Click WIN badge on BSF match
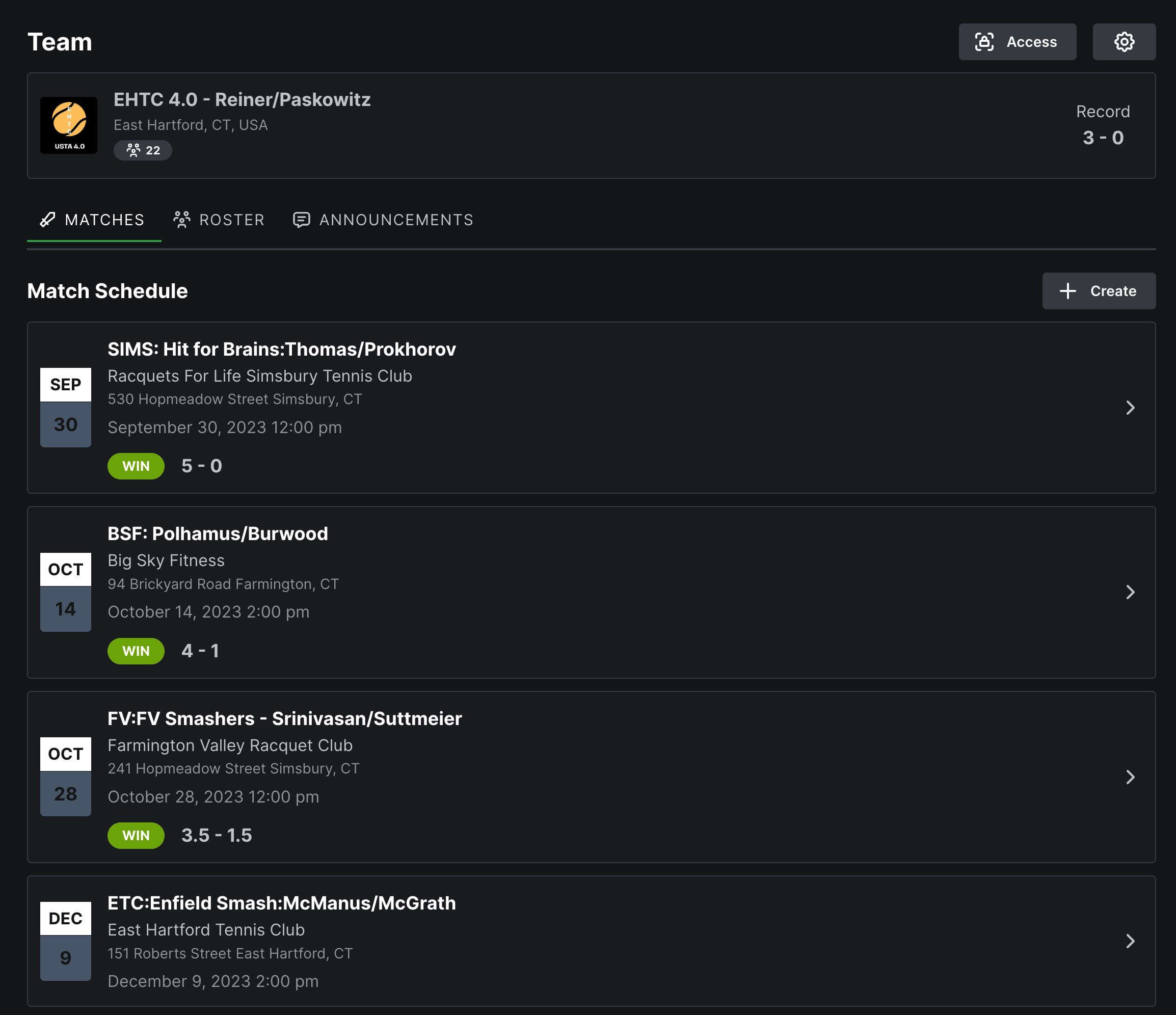The width and height of the screenshot is (1176, 1015). (x=136, y=651)
